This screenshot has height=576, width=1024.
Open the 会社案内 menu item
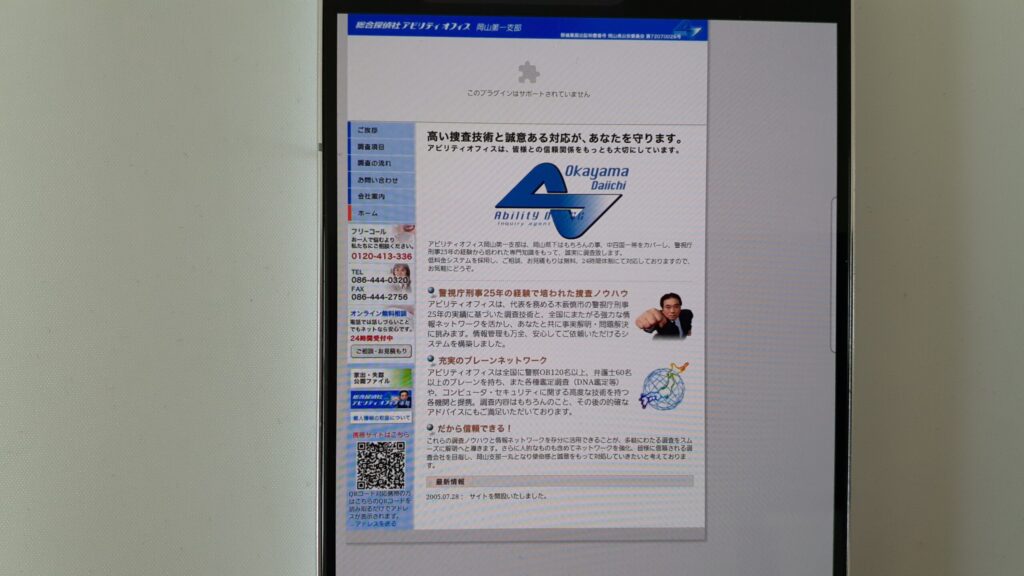tap(381, 196)
